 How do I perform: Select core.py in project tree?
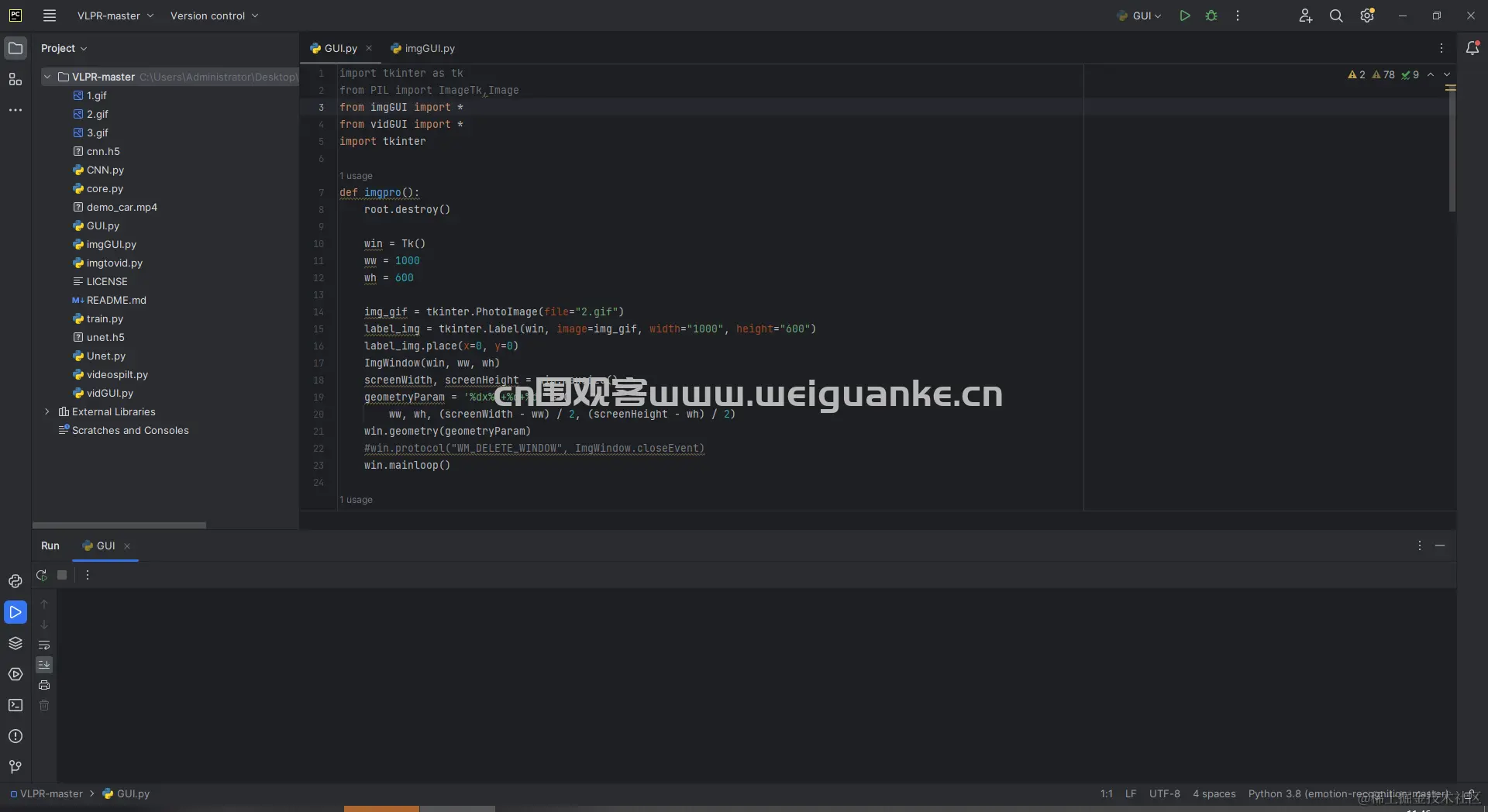click(x=105, y=188)
